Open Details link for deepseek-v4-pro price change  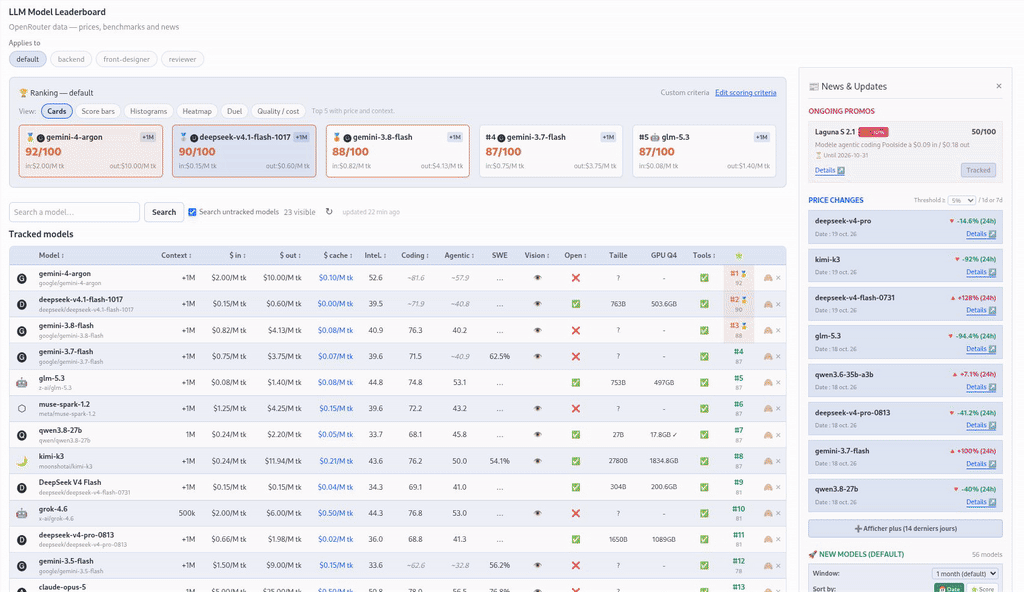click(981, 233)
